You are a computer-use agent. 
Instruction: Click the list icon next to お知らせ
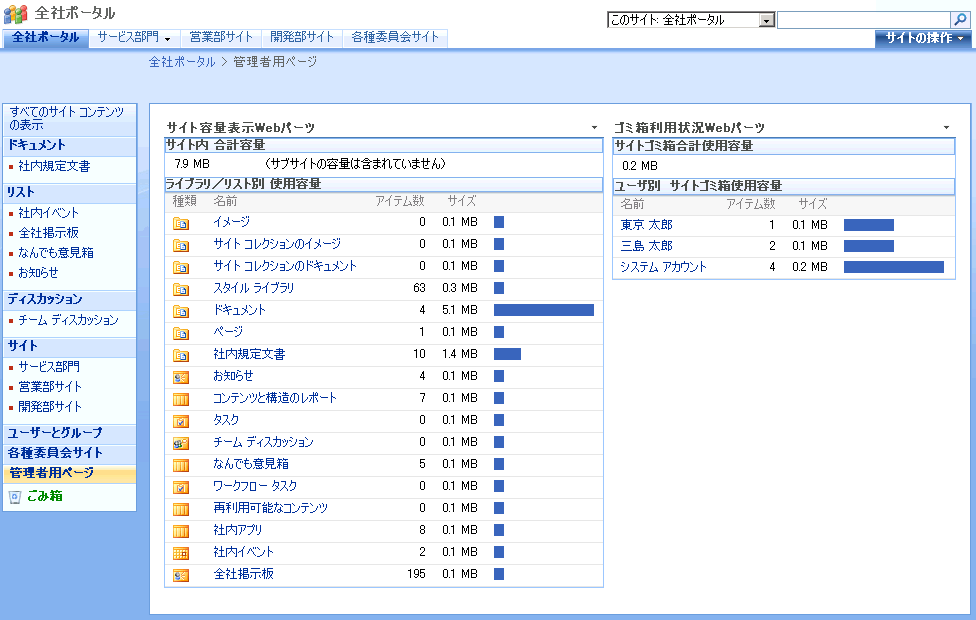(x=181, y=376)
